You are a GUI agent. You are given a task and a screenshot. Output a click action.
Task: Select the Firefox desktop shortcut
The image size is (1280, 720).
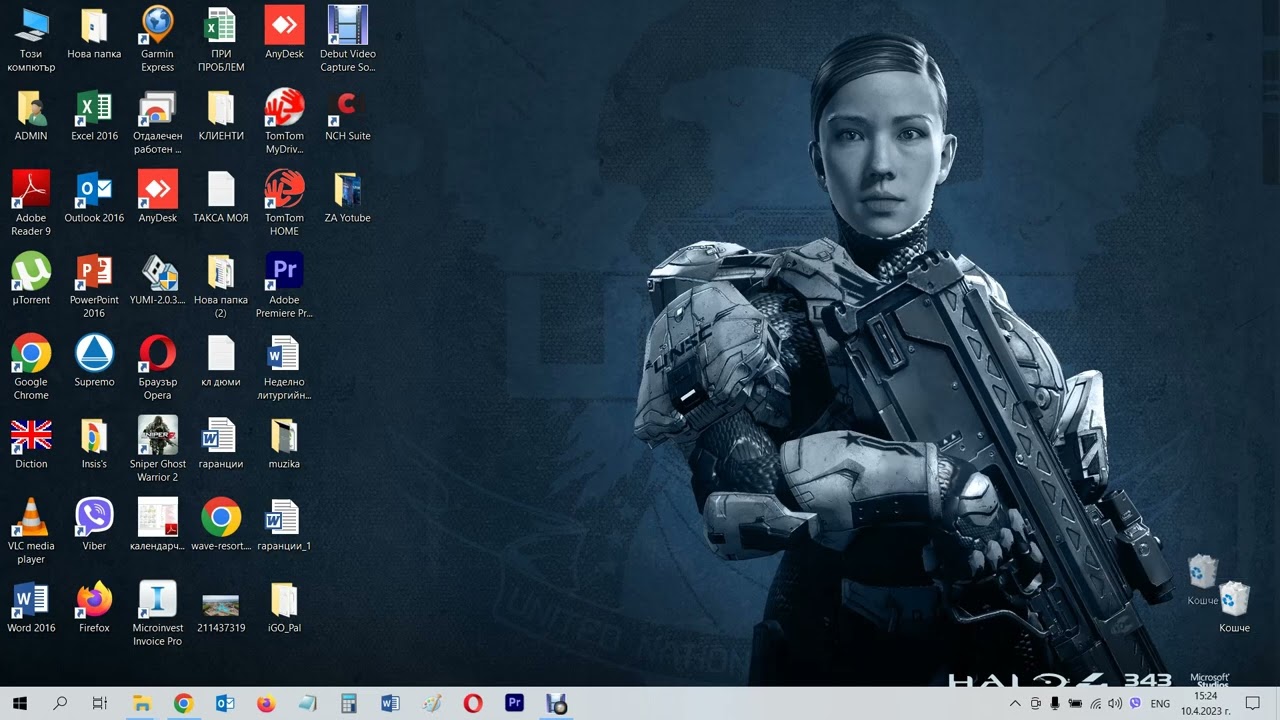(94, 608)
